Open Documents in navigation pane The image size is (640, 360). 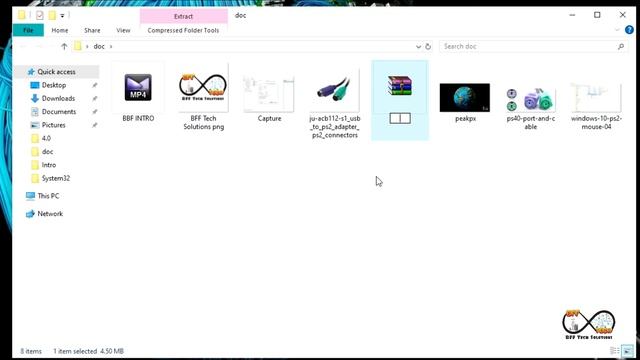coord(59,112)
